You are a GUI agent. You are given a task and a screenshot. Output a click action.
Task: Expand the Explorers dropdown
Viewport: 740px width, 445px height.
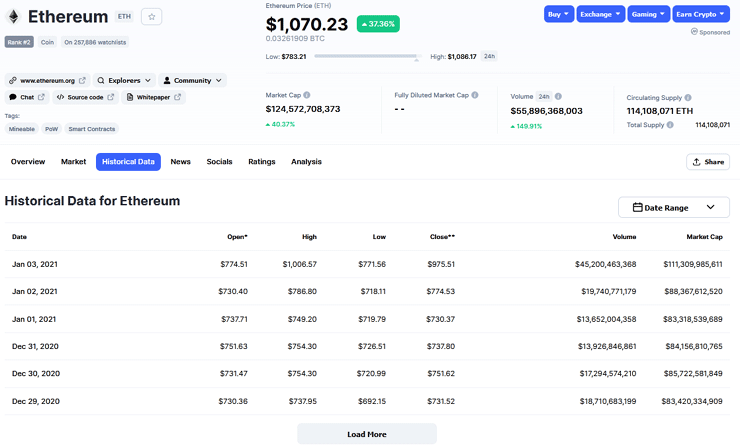[124, 81]
